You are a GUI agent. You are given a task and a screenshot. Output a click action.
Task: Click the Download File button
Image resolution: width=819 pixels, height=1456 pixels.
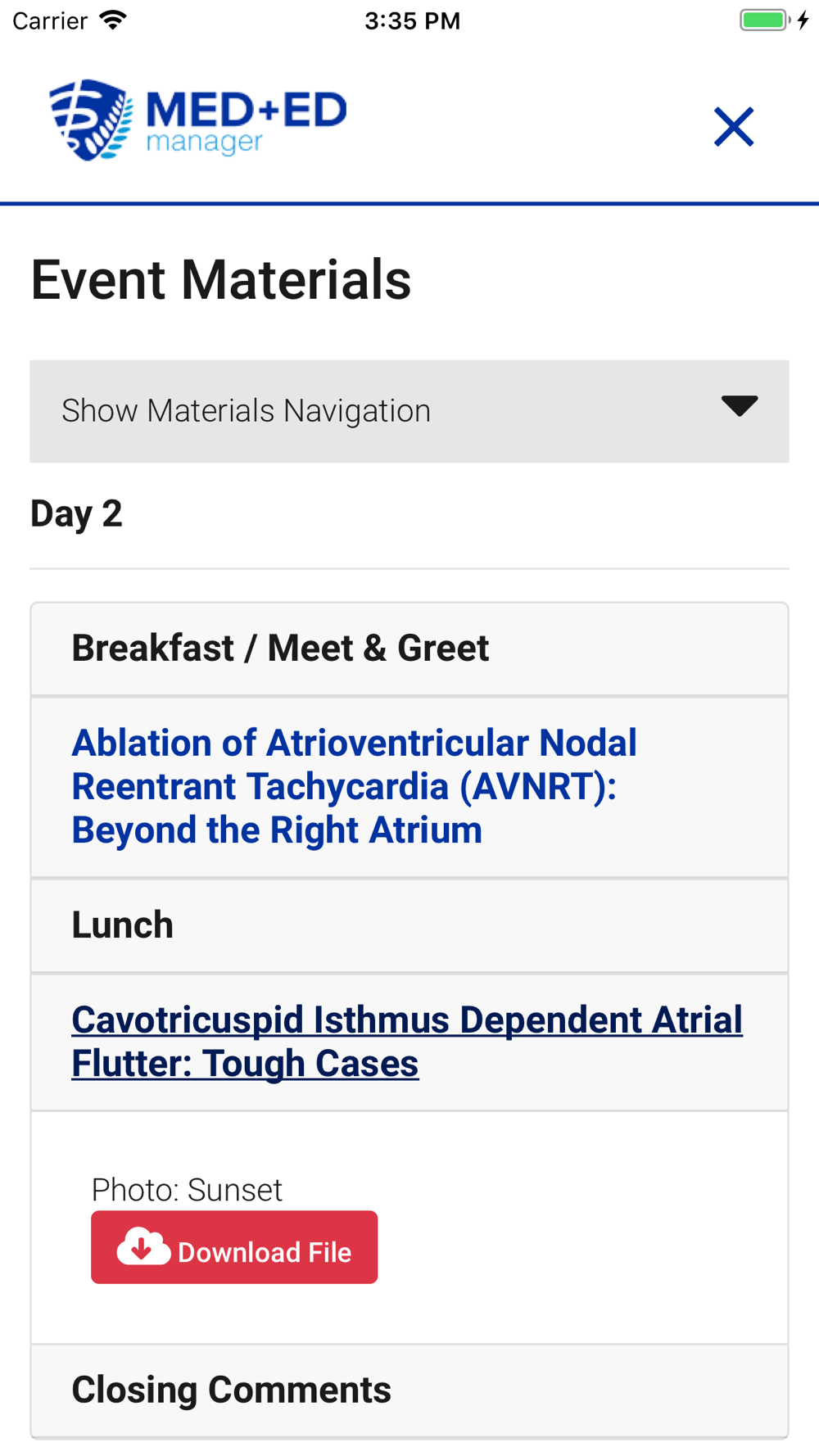(x=234, y=1247)
